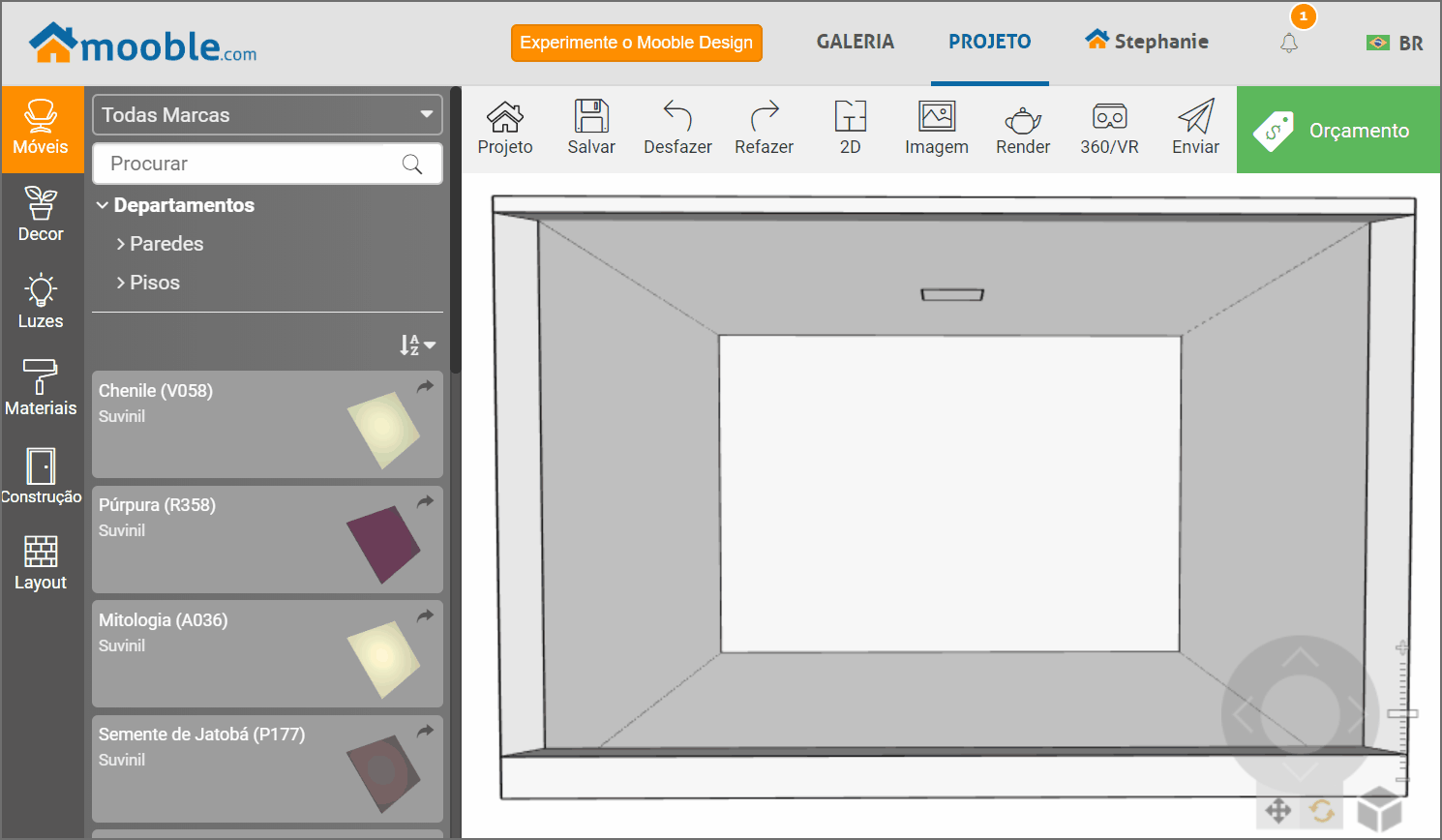Image resolution: width=1442 pixels, height=840 pixels.
Task: Share arrow on Mitologia (A036) card
Action: (x=425, y=616)
